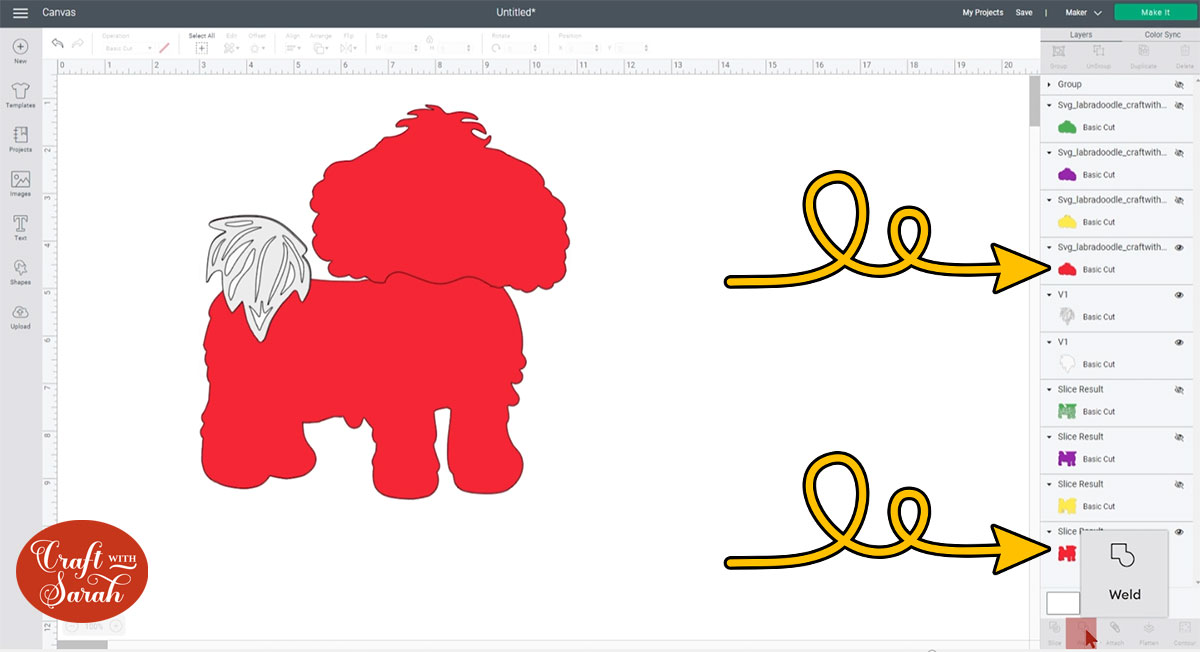1200x652 pixels.
Task: Collapse the first V1 layer
Action: [1049, 295]
